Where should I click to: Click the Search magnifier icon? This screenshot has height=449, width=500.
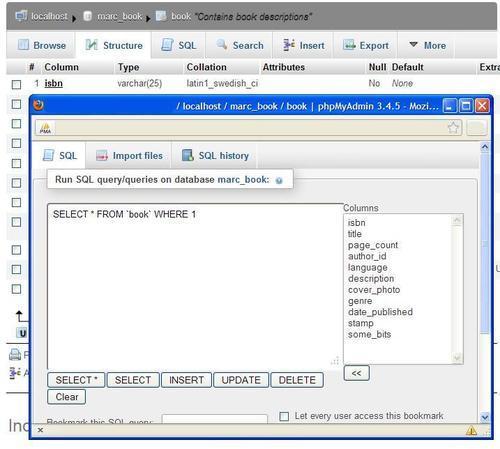coord(222,44)
